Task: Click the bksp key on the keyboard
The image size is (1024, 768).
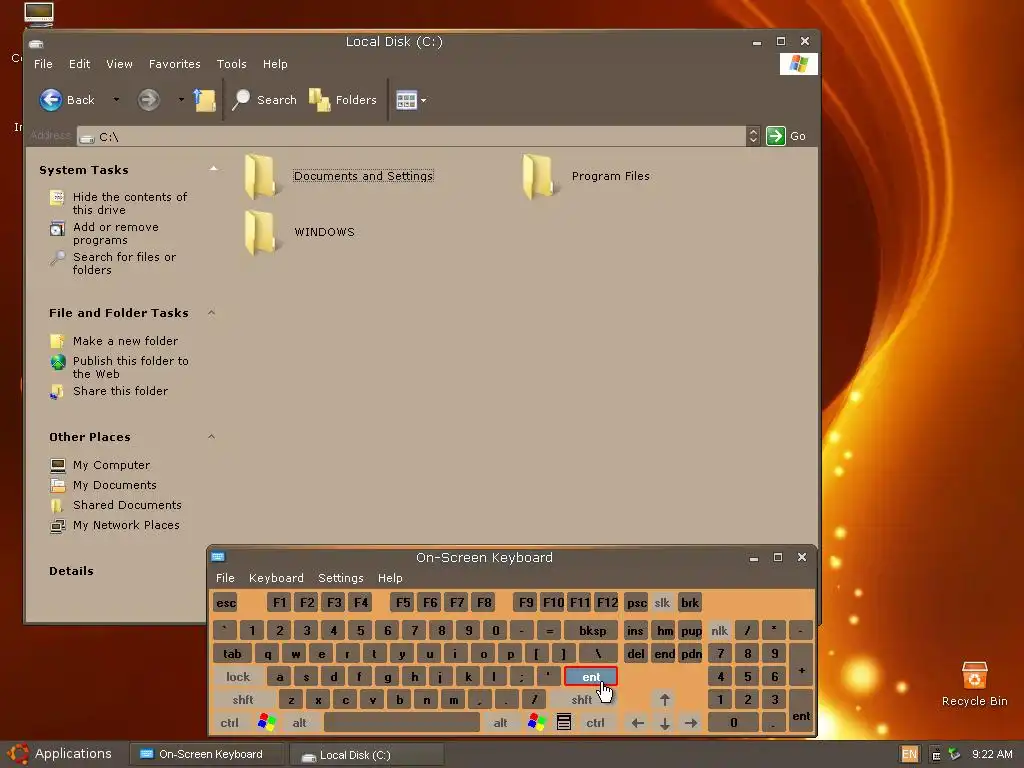Action: (x=592, y=630)
